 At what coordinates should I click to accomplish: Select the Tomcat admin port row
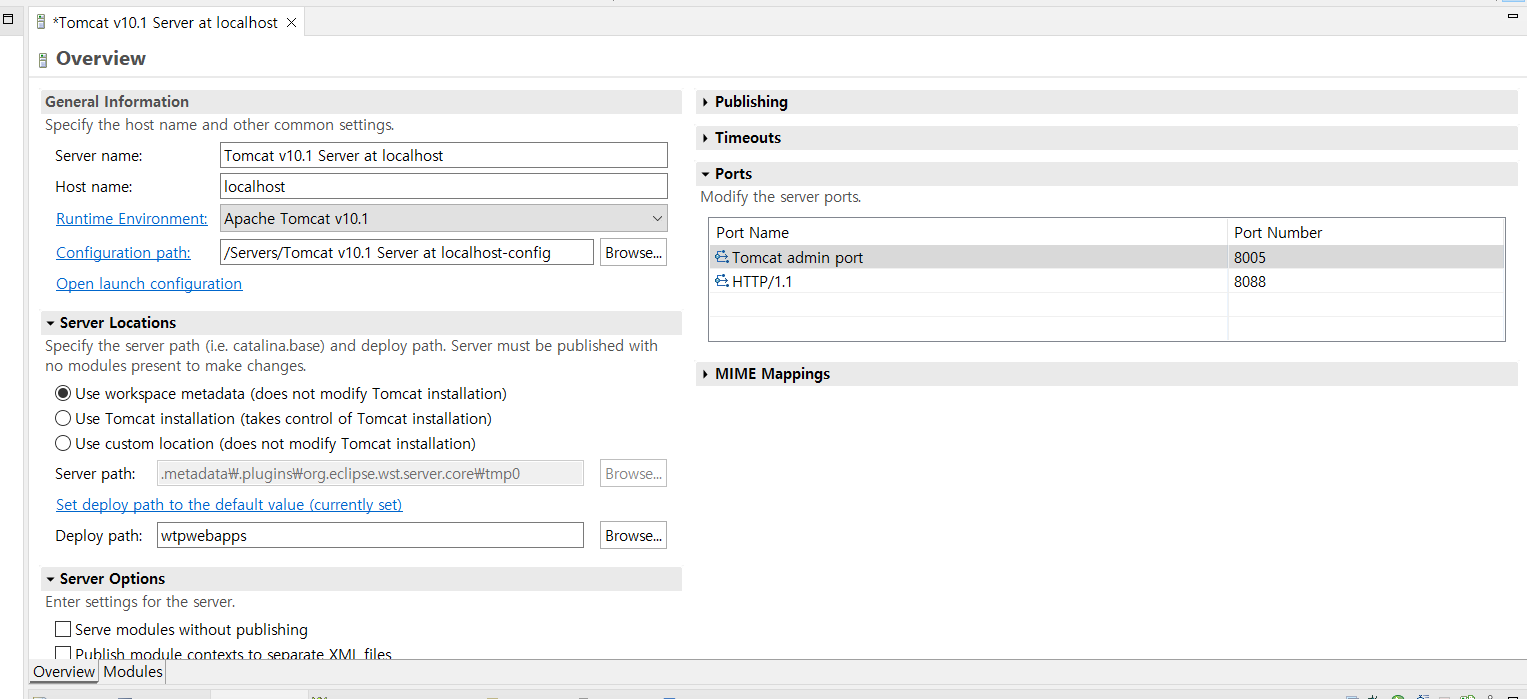[1107, 257]
